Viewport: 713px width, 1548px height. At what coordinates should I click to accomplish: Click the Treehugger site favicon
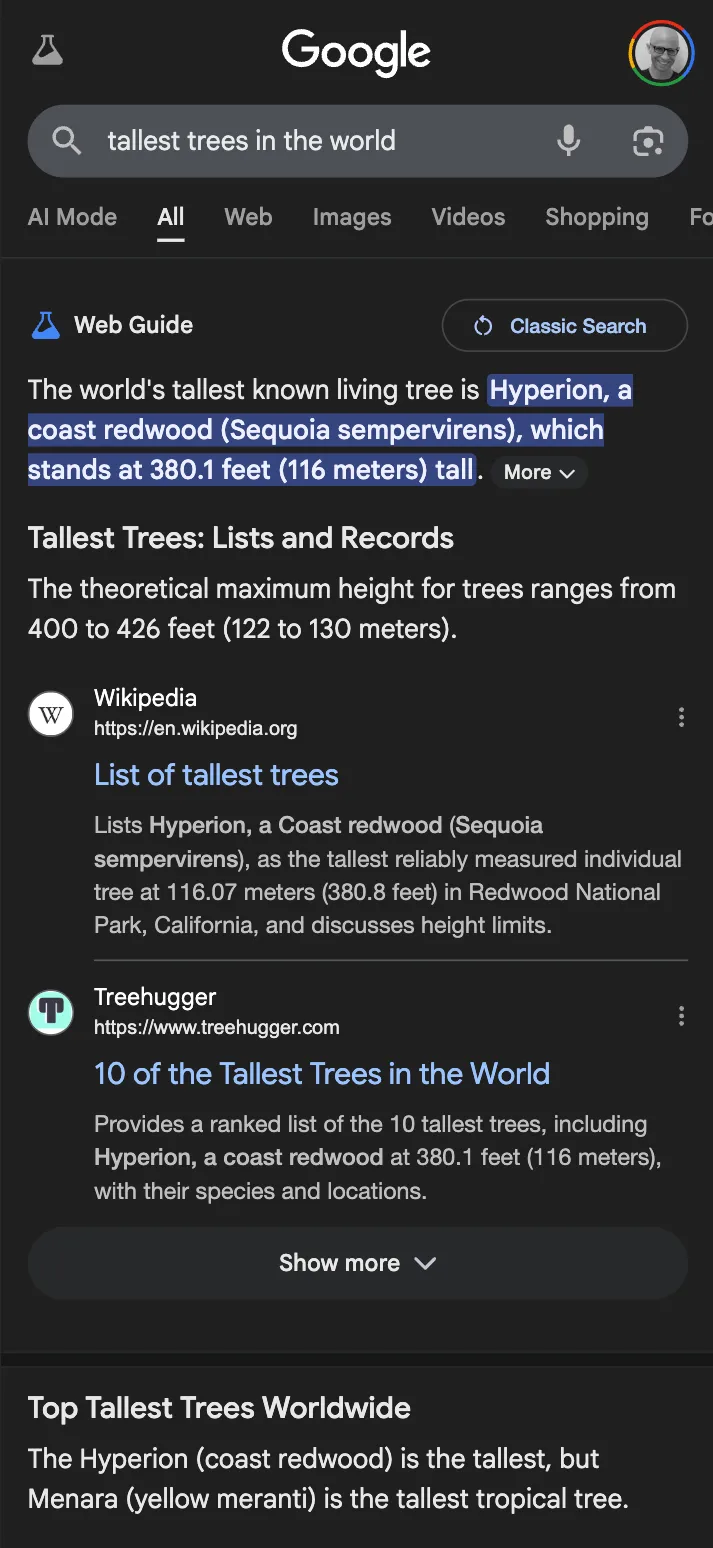click(51, 1012)
